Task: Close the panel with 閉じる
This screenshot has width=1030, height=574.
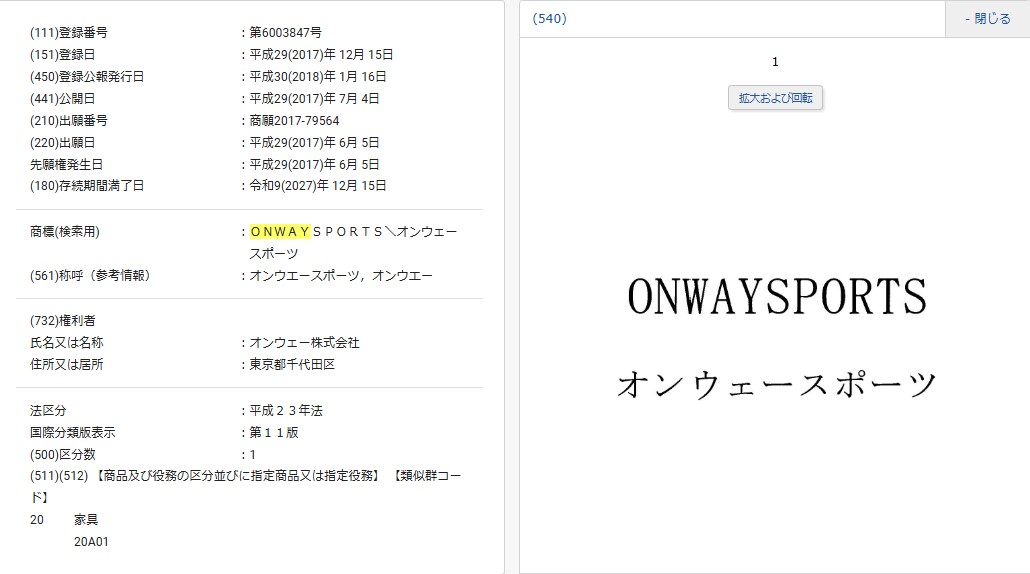Action: (x=987, y=18)
